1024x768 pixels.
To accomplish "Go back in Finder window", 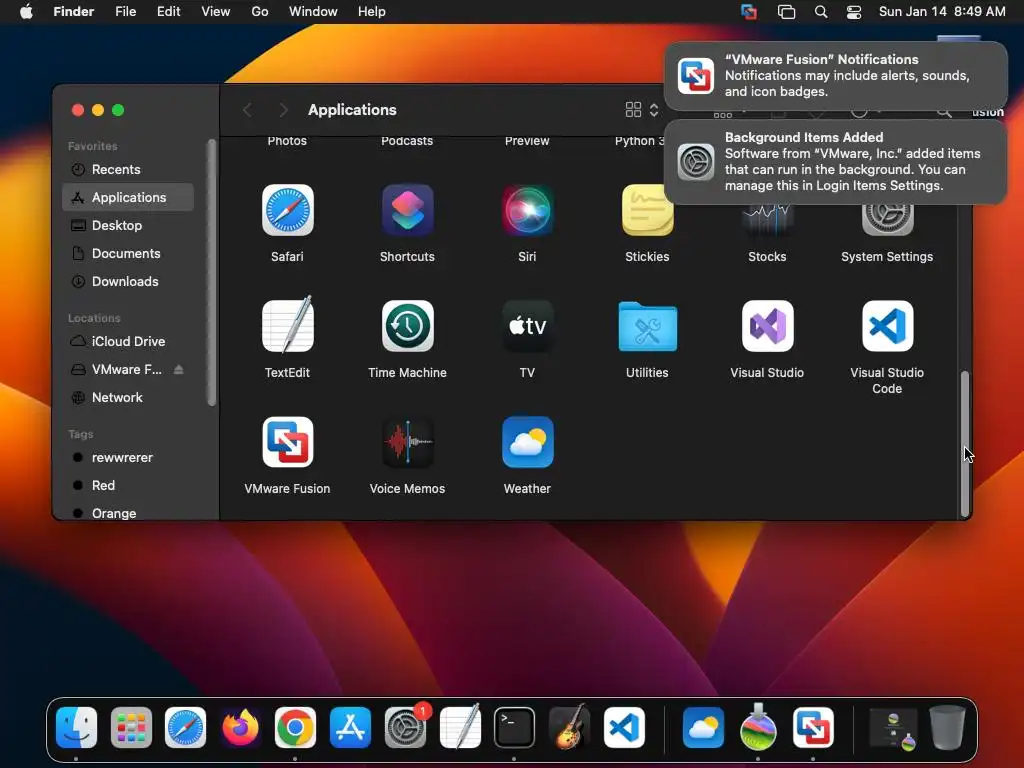I will (x=248, y=110).
